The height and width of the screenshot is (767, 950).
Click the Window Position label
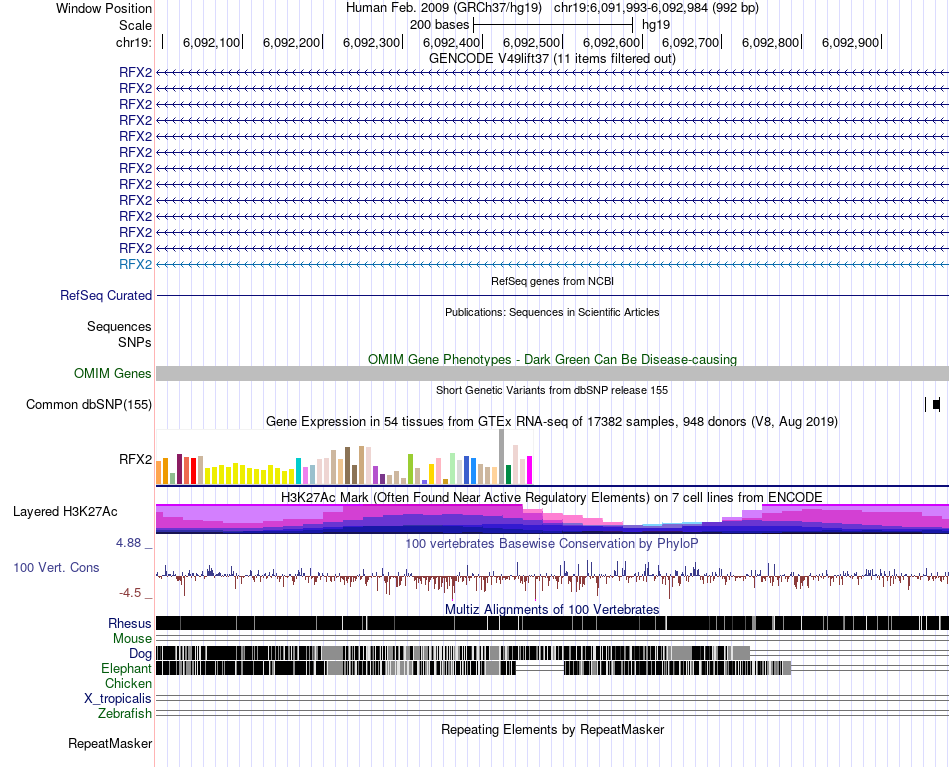click(104, 8)
